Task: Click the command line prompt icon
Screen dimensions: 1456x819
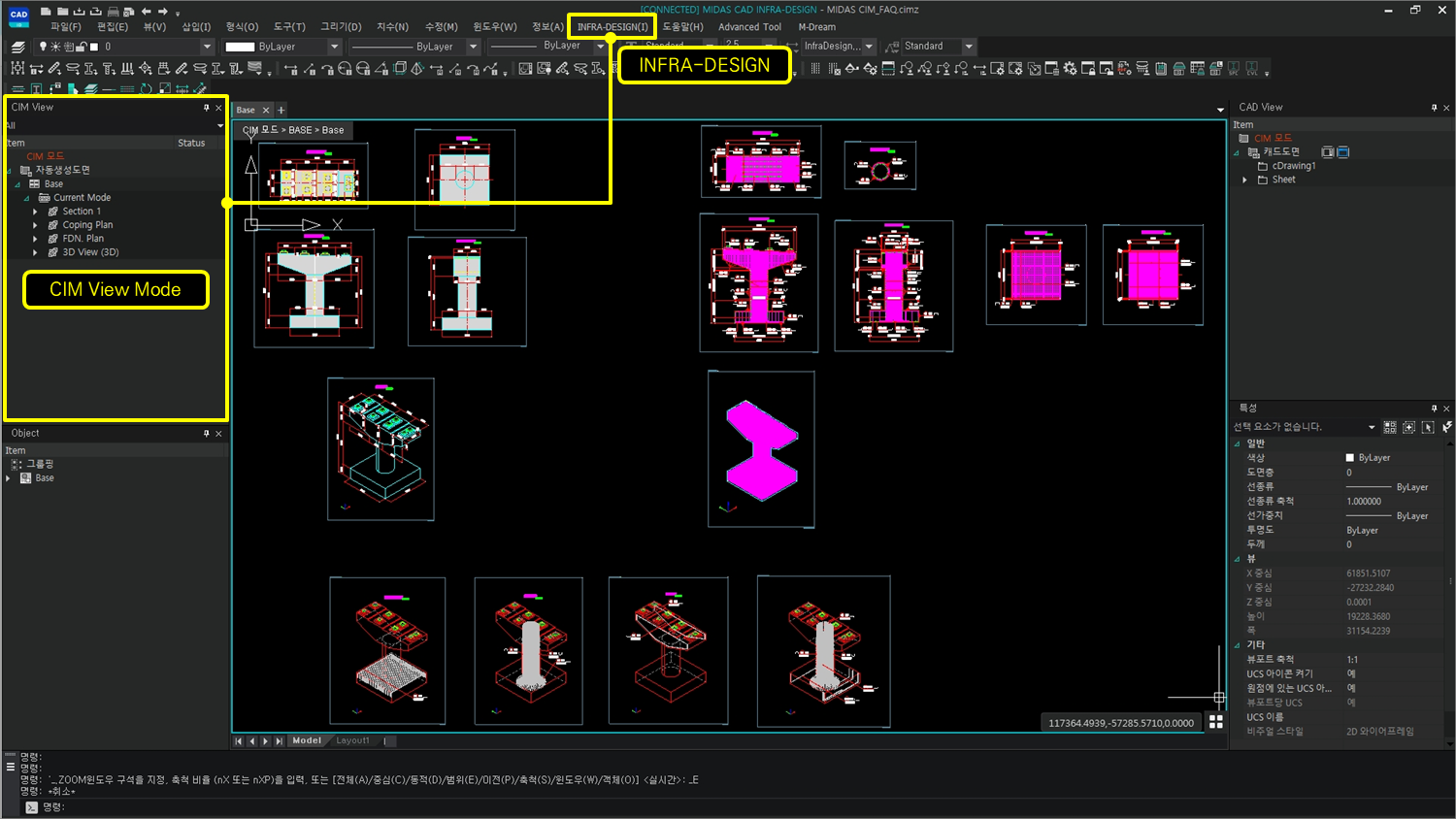Action: 31,807
